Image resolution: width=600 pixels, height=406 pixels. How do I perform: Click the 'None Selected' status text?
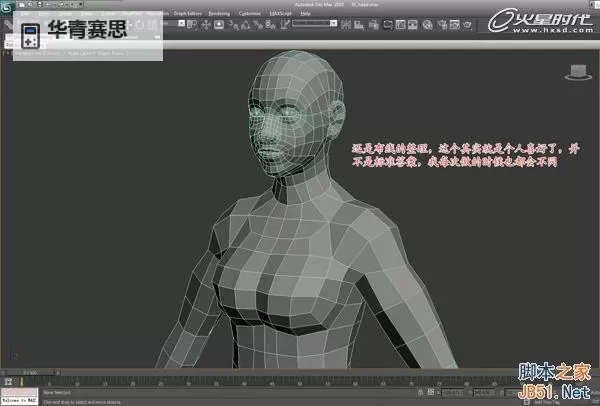[57, 393]
